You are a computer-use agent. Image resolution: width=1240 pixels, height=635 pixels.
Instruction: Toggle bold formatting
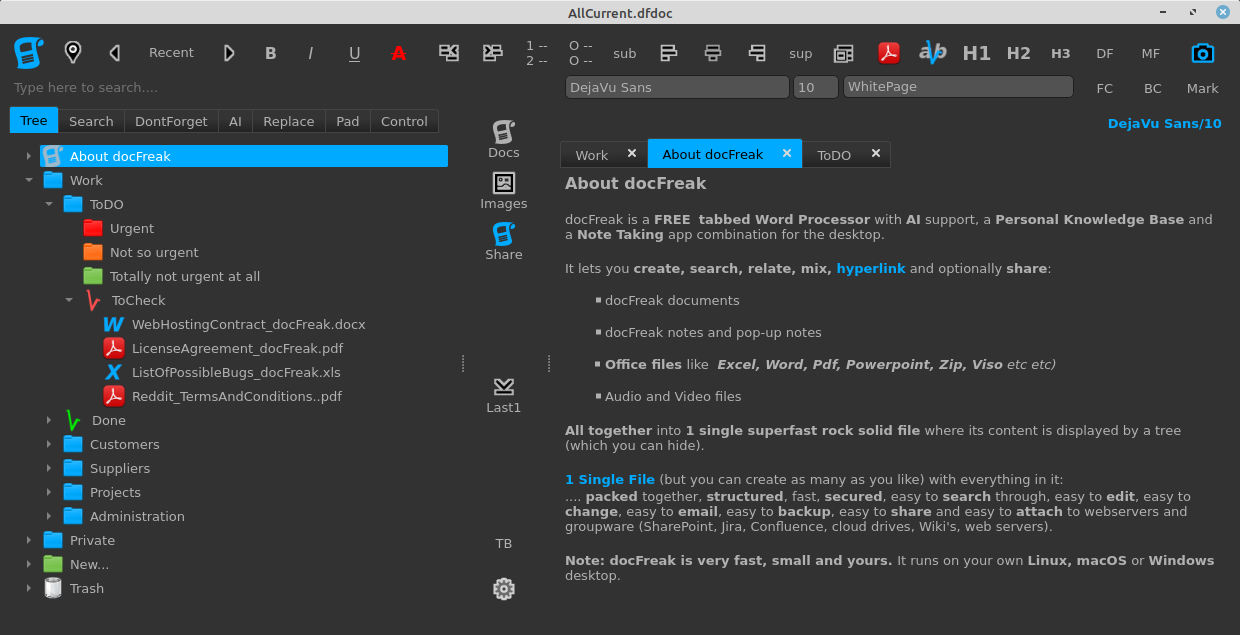click(270, 52)
